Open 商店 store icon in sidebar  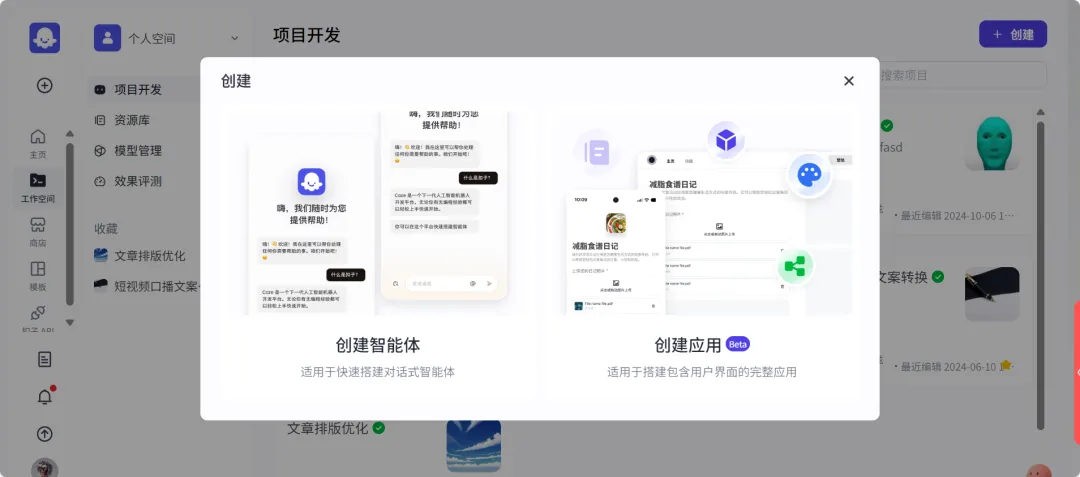tap(38, 225)
